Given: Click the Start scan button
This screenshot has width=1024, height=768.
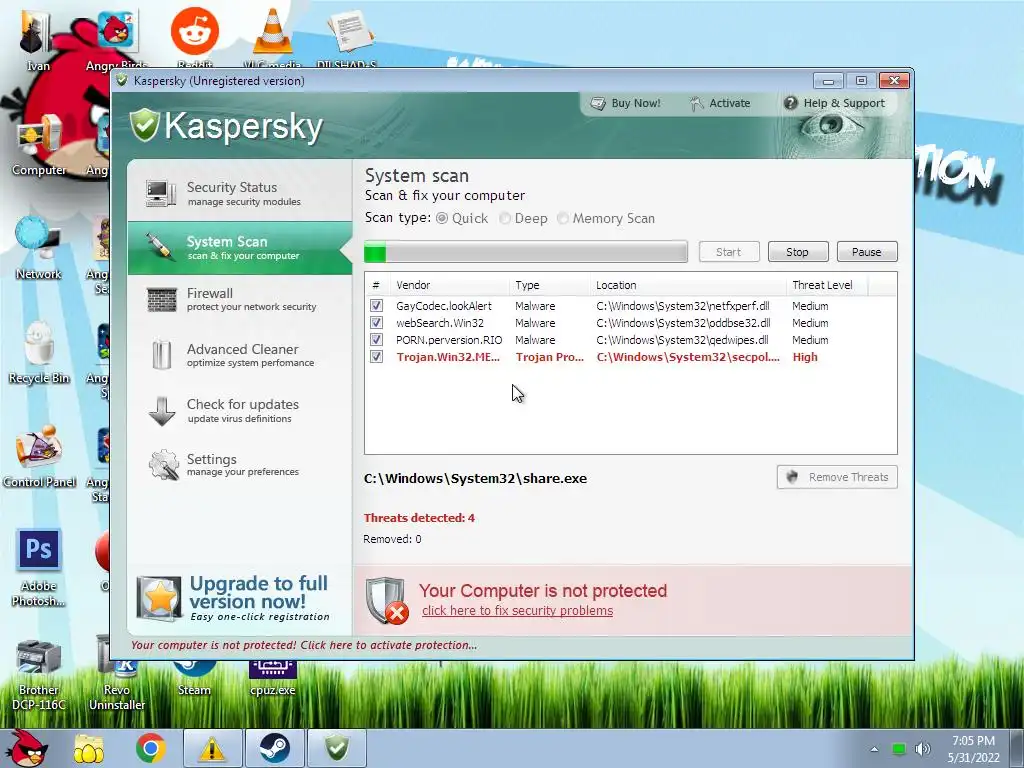Looking at the screenshot, I should pos(729,252).
